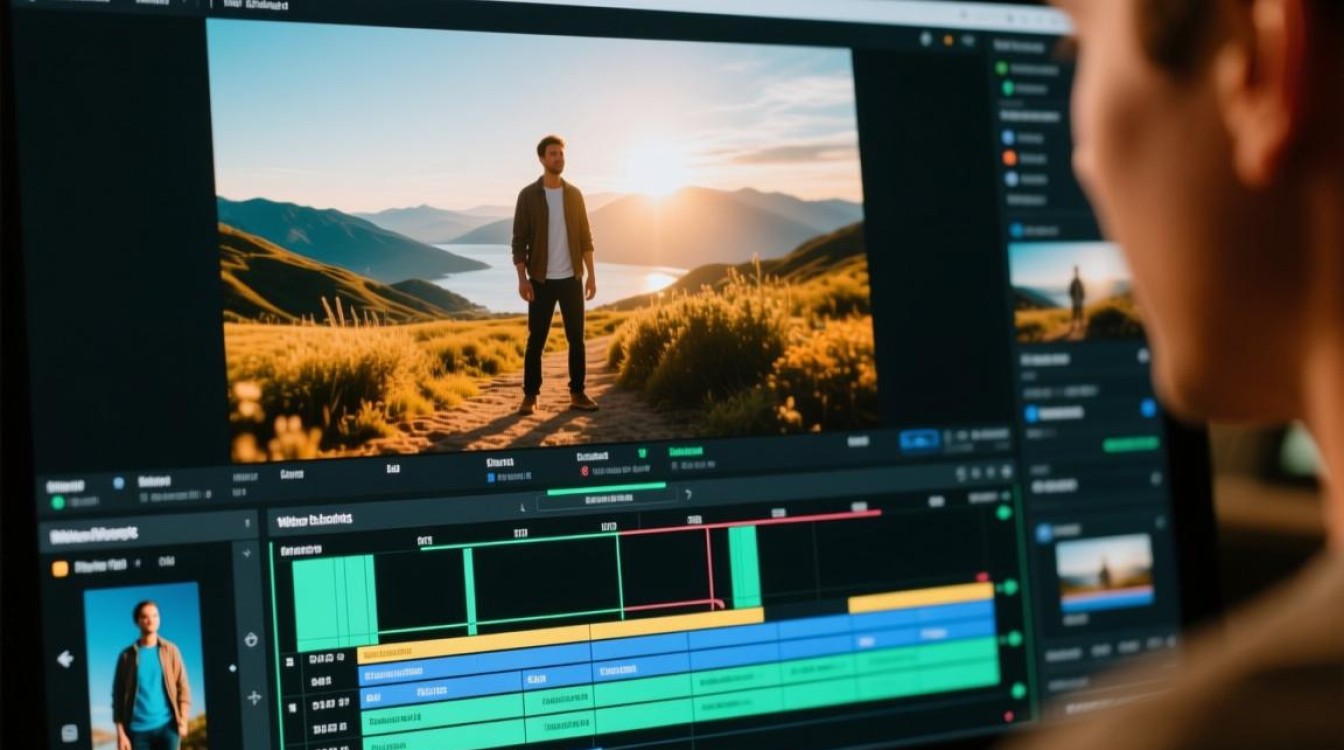
Task: Click the green node ending the yellow track
Action: 1010,587
